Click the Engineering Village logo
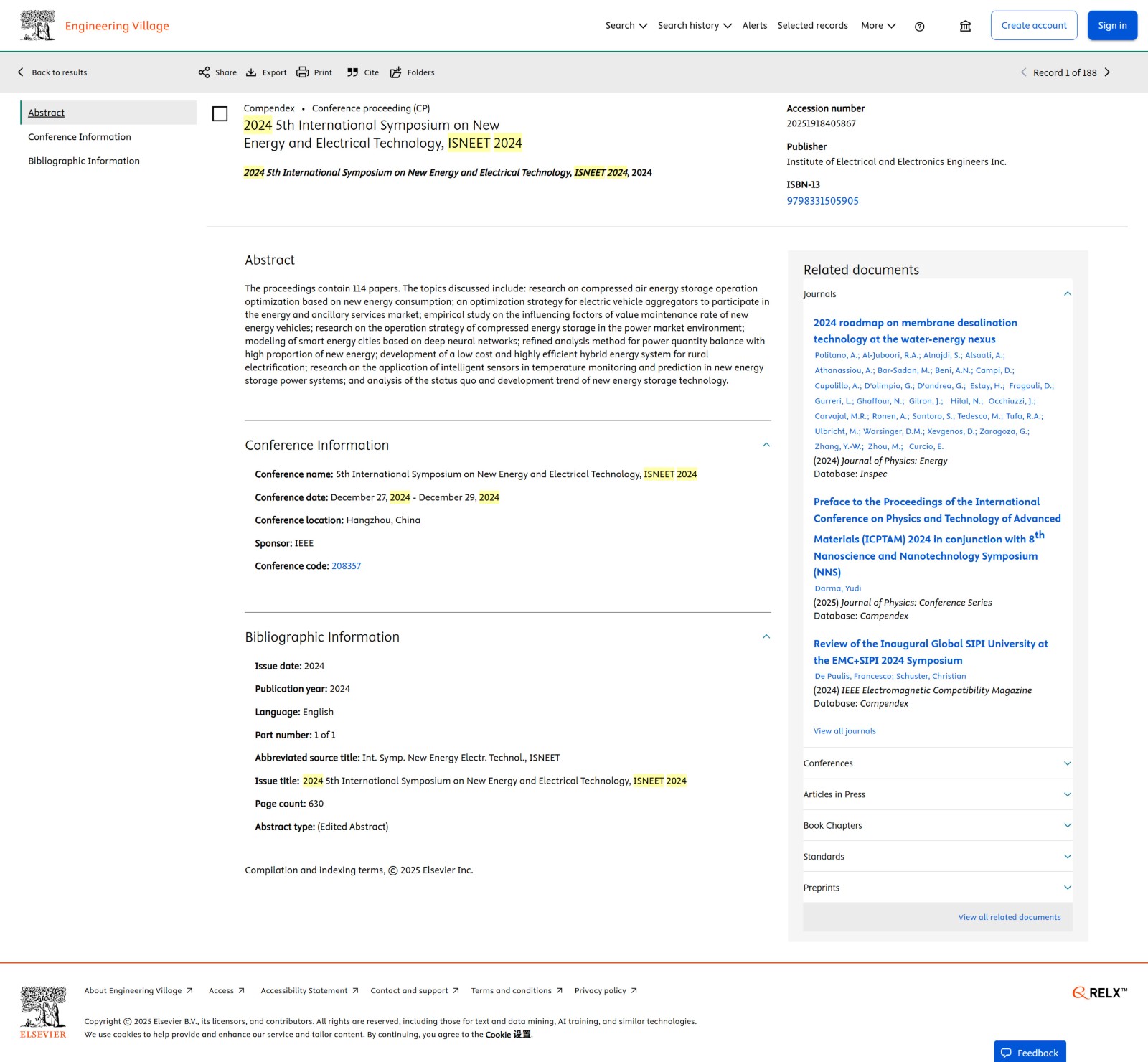1148x1062 pixels. pyautogui.click(x=95, y=26)
